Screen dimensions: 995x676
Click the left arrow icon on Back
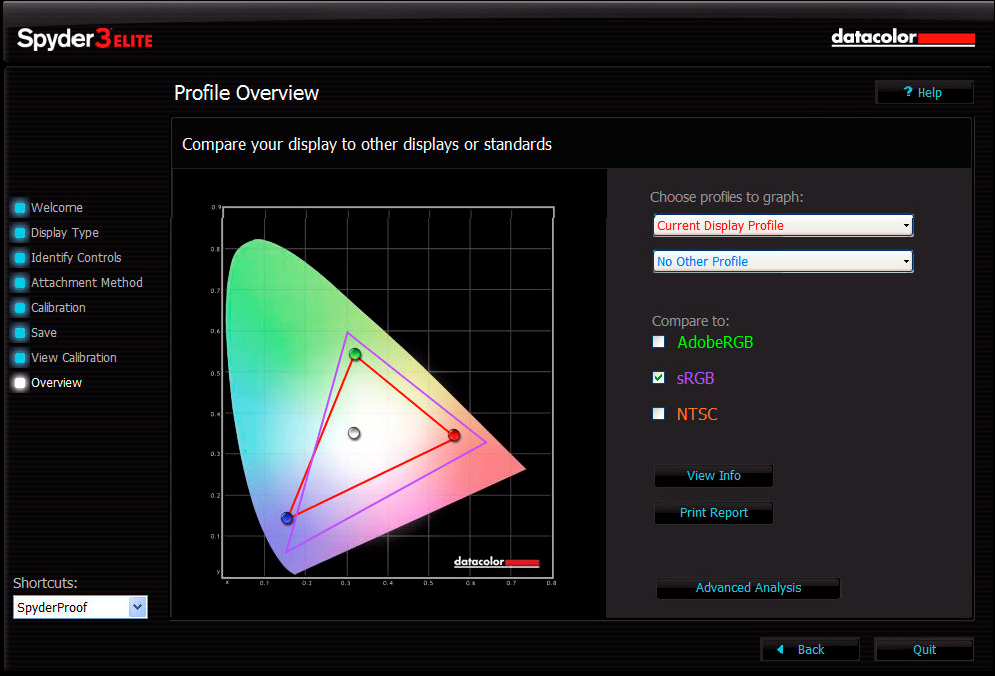[781, 649]
